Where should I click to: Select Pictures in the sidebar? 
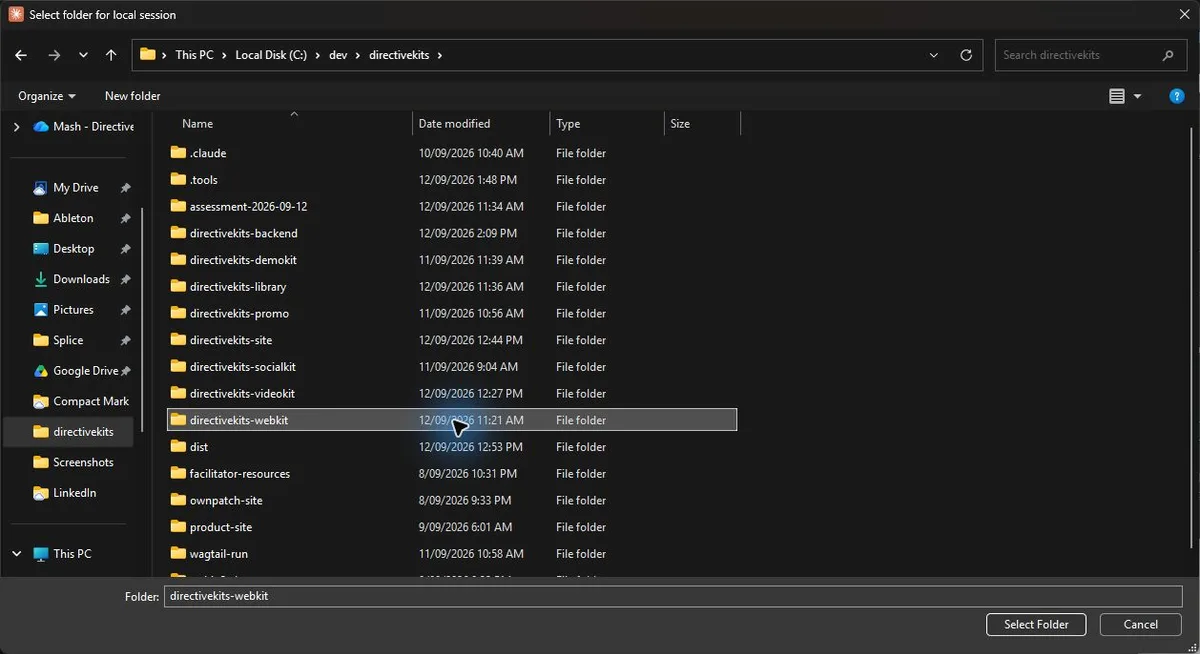(x=73, y=310)
